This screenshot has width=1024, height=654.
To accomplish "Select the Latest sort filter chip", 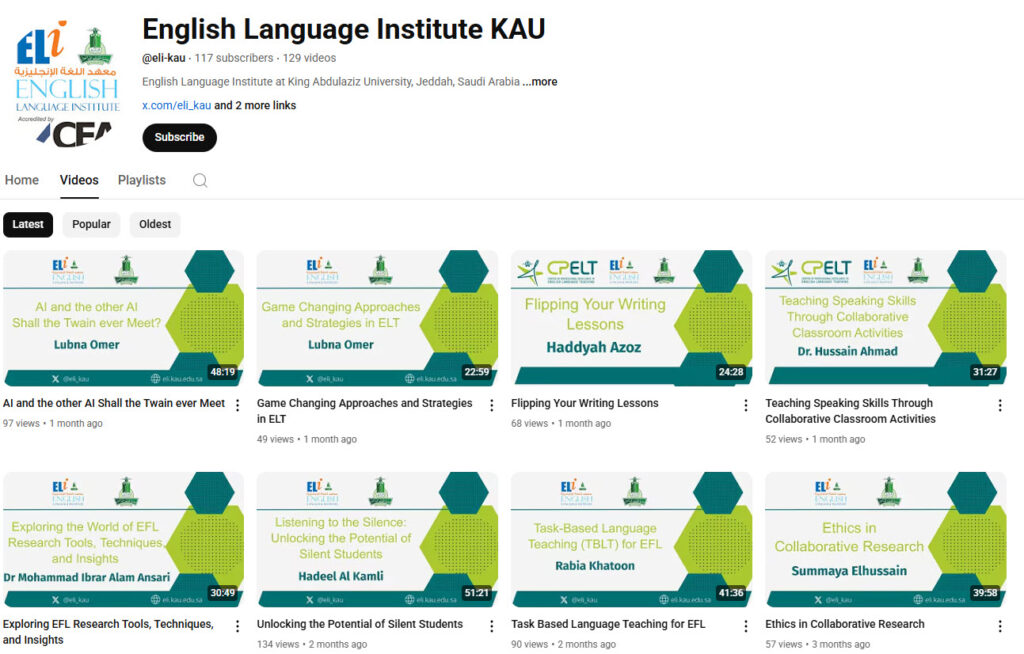I will (x=28, y=224).
